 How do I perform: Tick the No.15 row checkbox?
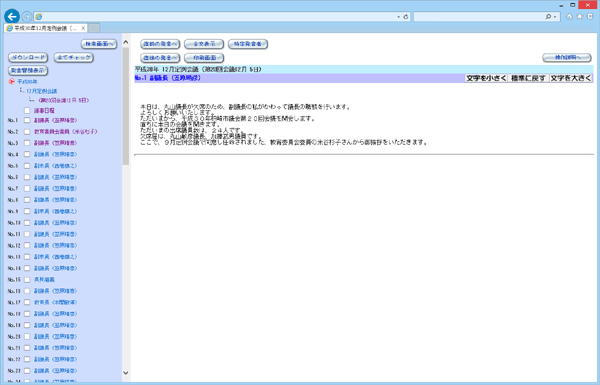point(27,280)
